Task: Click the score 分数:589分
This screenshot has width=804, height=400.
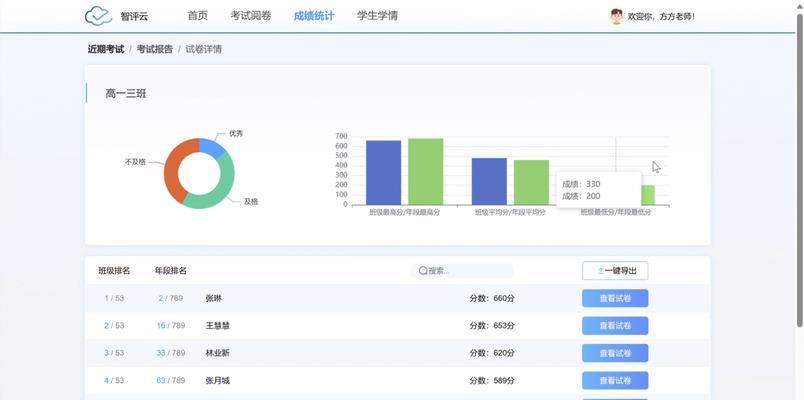Action: tap(492, 381)
